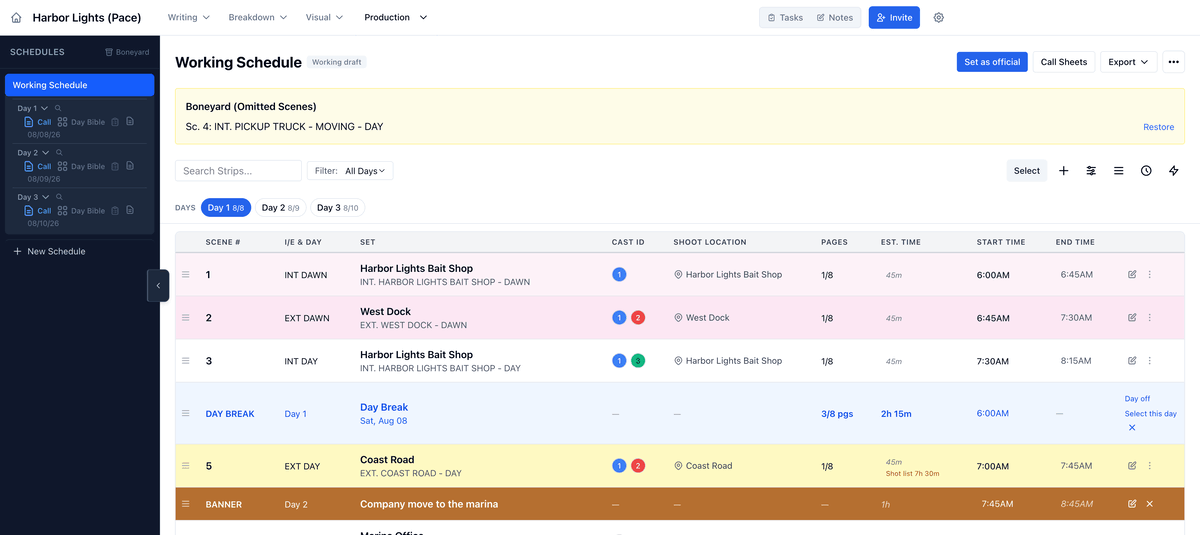
Task: Click scene 1 start time 6:00AM
Action: coord(995,275)
